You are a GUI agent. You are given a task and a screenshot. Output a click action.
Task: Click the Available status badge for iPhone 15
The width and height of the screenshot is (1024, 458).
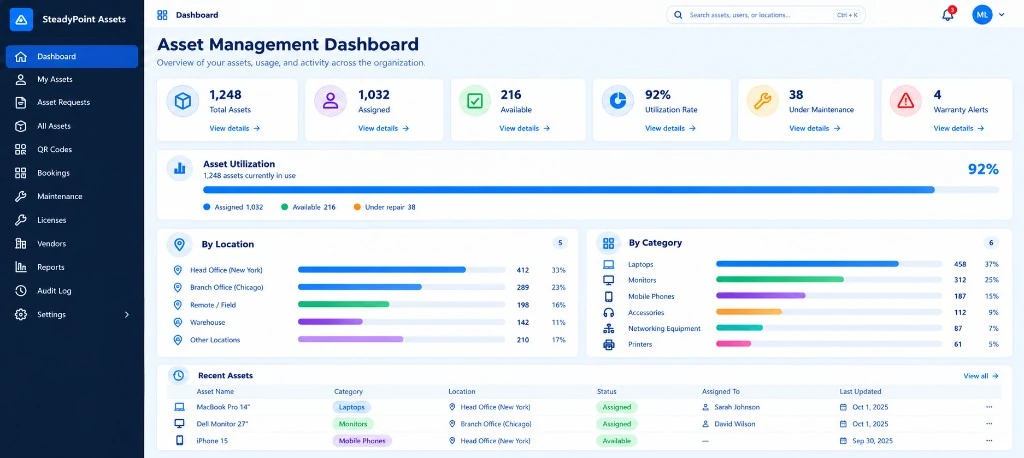[616, 441]
